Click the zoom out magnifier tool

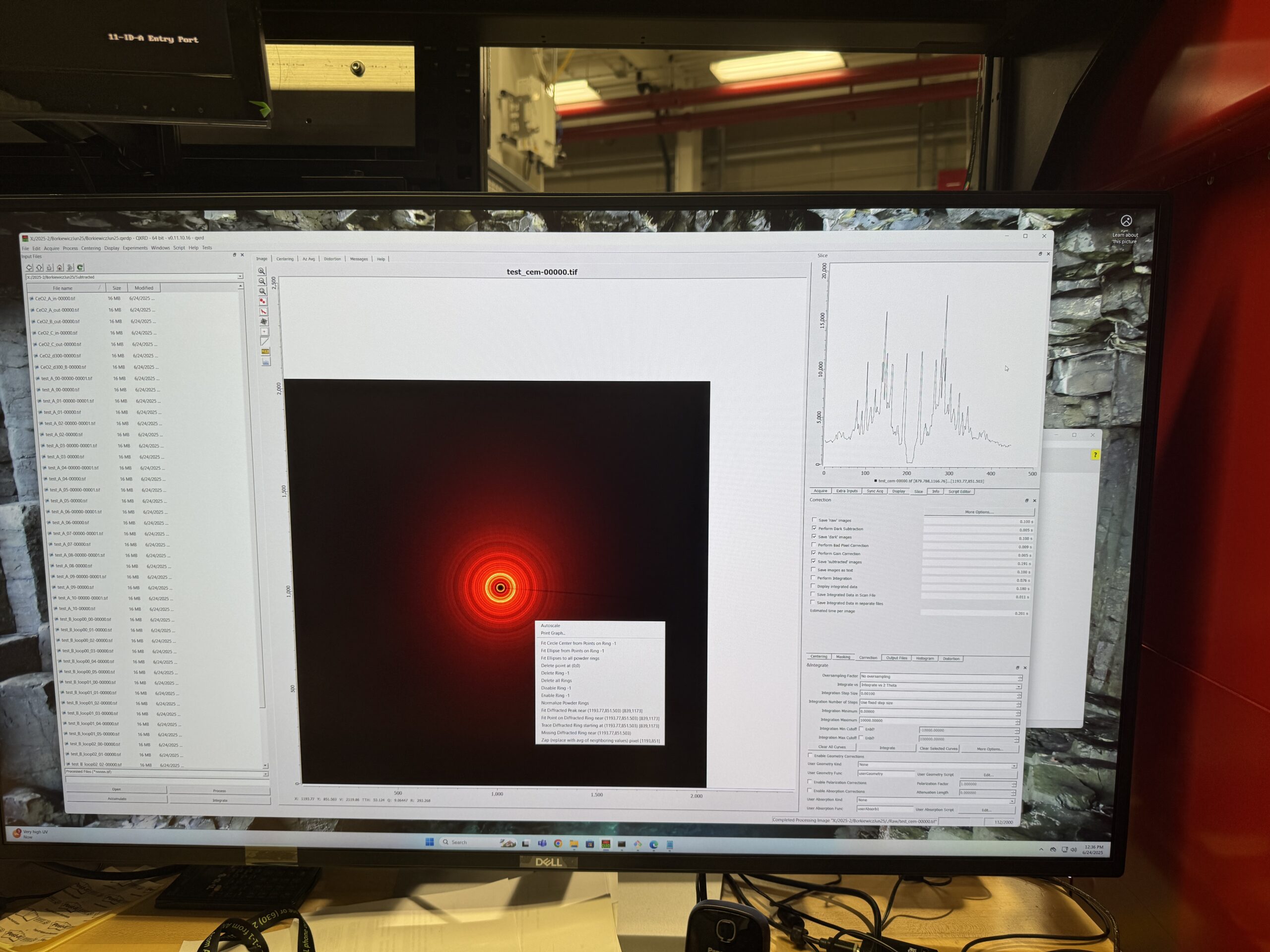coord(262,281)
